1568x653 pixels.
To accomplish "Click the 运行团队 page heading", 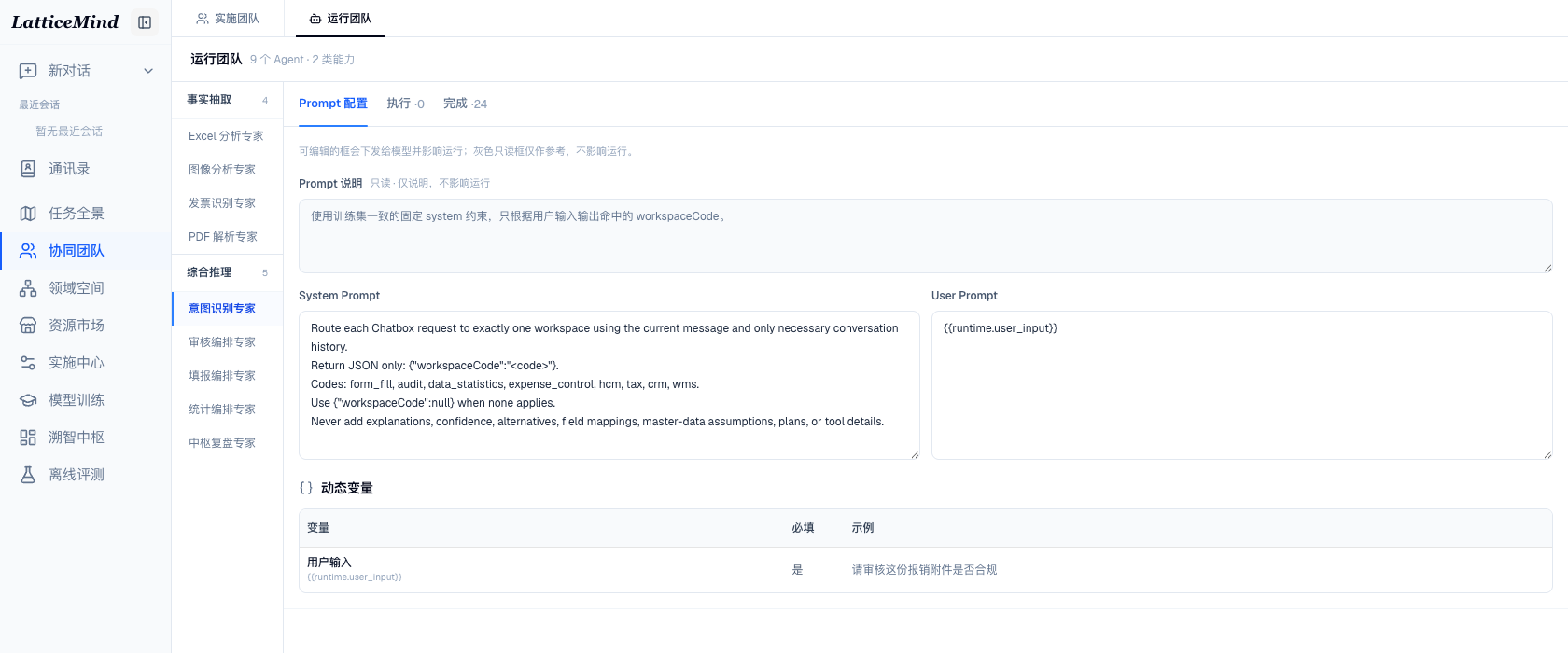I will [x=217, y=60].
